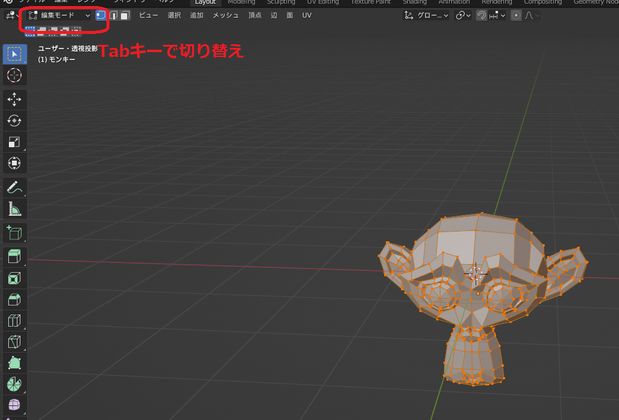The image size is (619, 420).
Task: Switch to the Shading workspace tab
Action: [415, 2]
